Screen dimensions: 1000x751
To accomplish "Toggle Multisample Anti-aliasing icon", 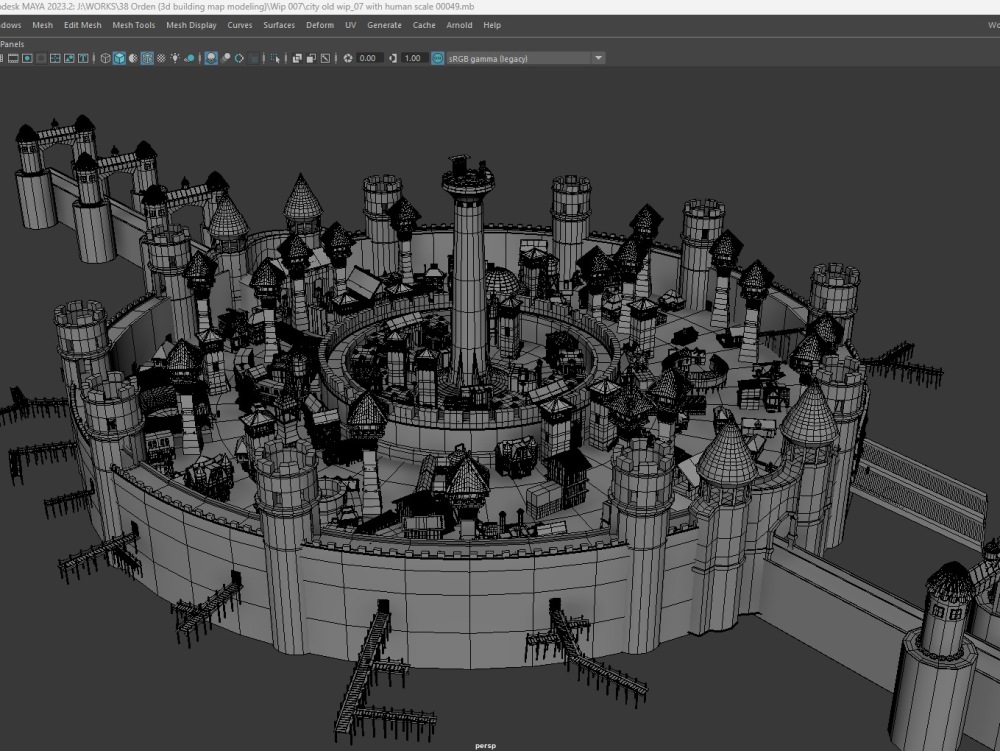I will coord(239,58).
